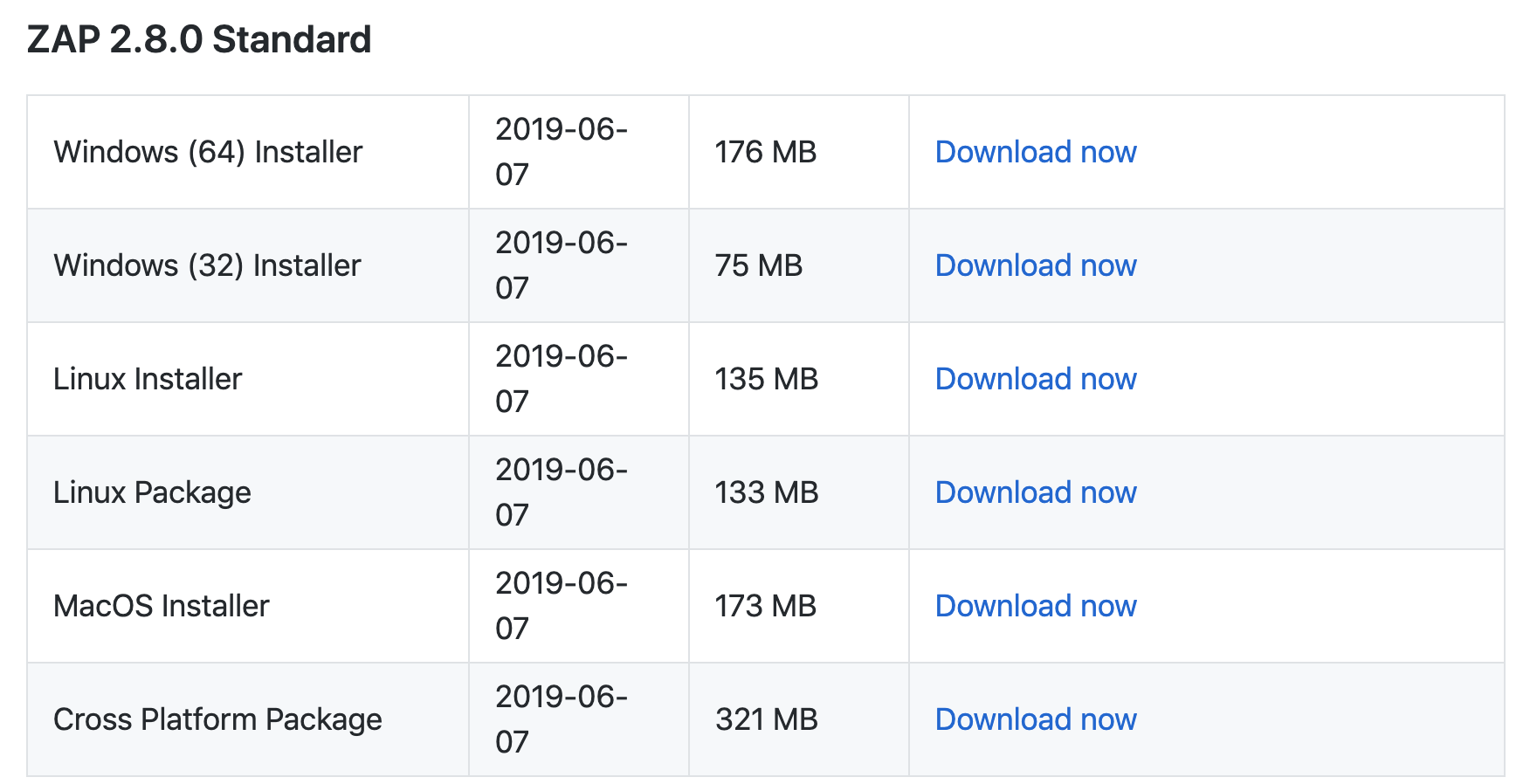Image resolution: width=1530 pixels, height=784 pixels.
Task: Click the ZAP 2.8.0 Standard heading
Action: pyautogui.click(x=199, y=40)
